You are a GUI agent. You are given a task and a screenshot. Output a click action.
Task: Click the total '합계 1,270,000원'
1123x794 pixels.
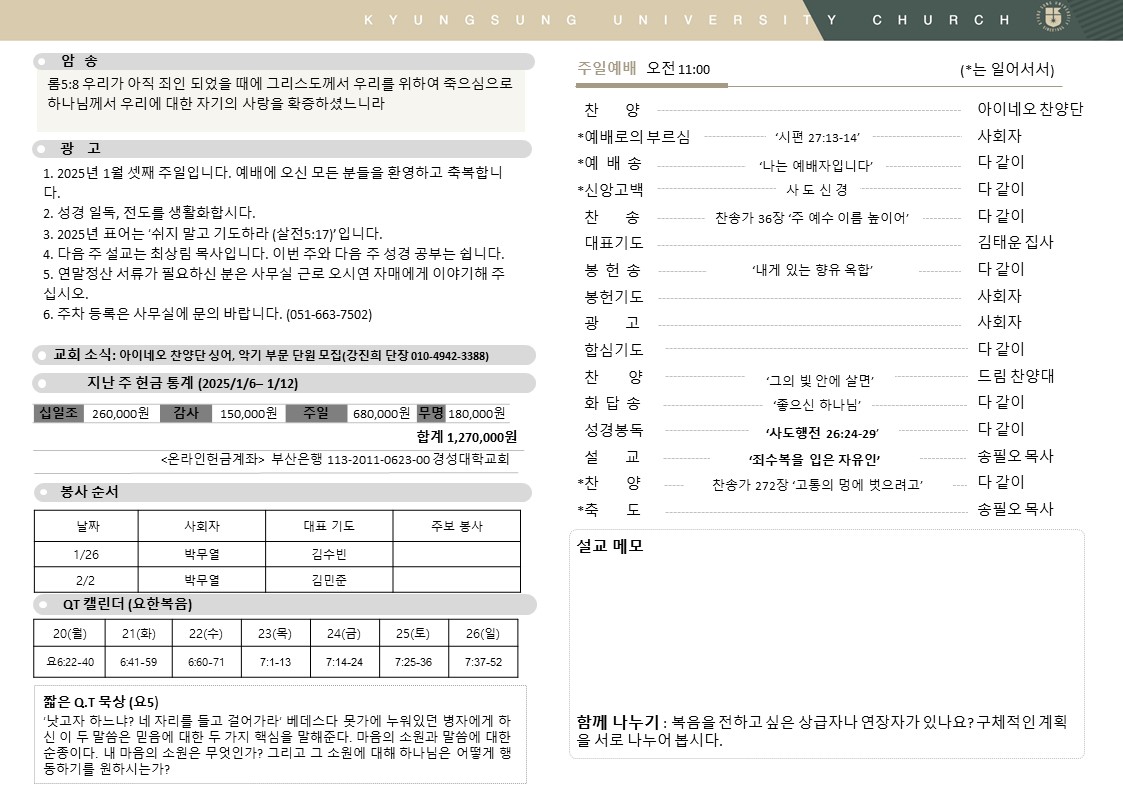(x=467, y=437)
